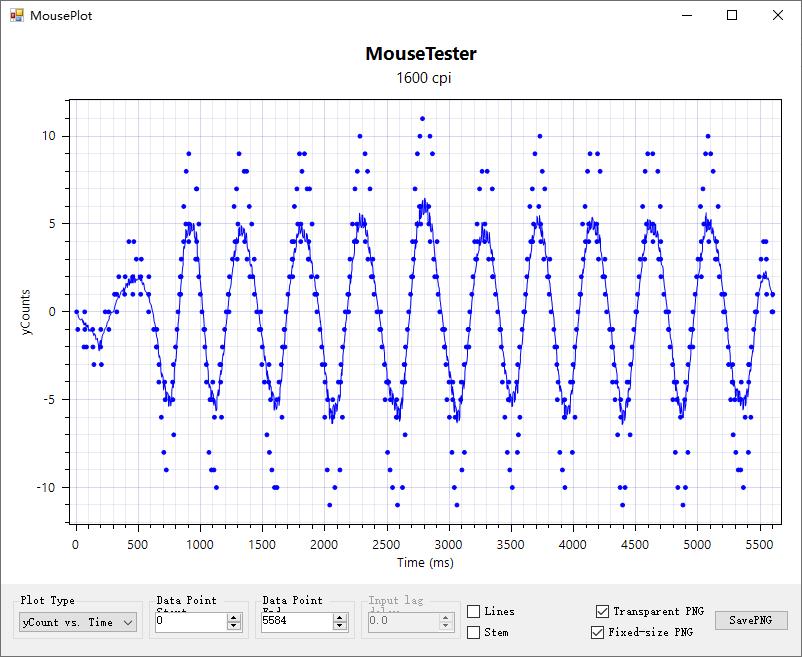Disable the Fixed-size PNG checkbox
The width and height of the screenshot is (802, 657).
click(598, 632)
